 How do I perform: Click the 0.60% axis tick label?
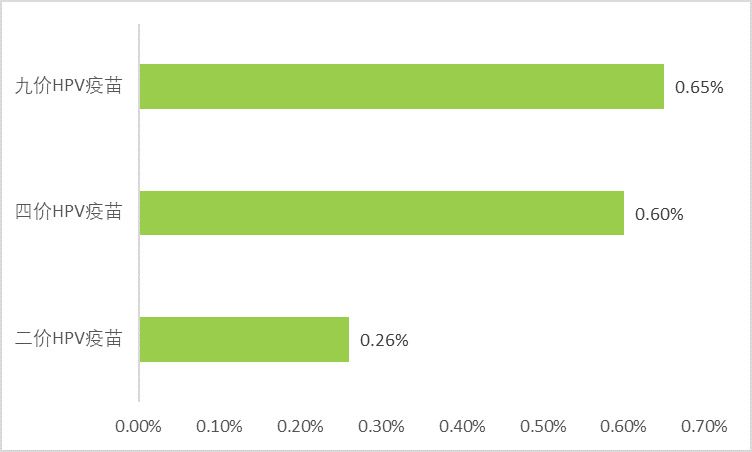click(624, 426)
